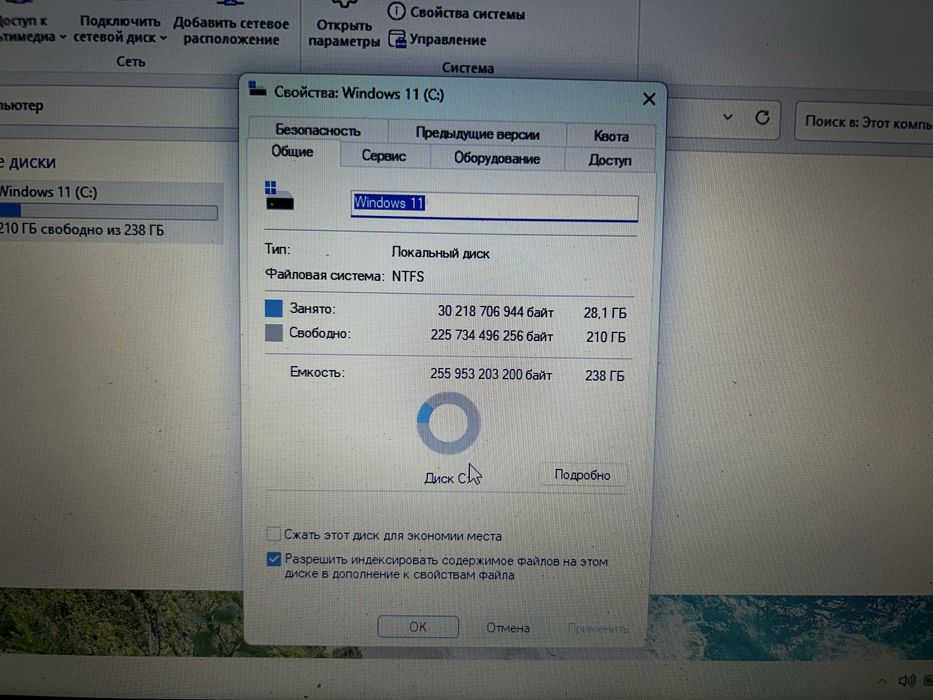This screenshot has height=700, width=933.
Task: Switch to the Безопасность tab
Action: [x=318, y=130]
